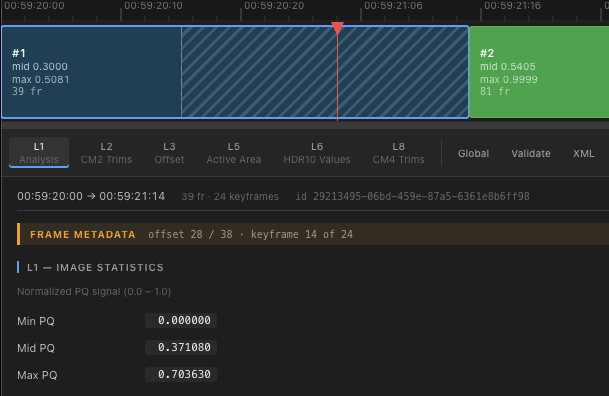Click the Mid PQ value 0.371080
609x396 pixels.
coord(181,347)
